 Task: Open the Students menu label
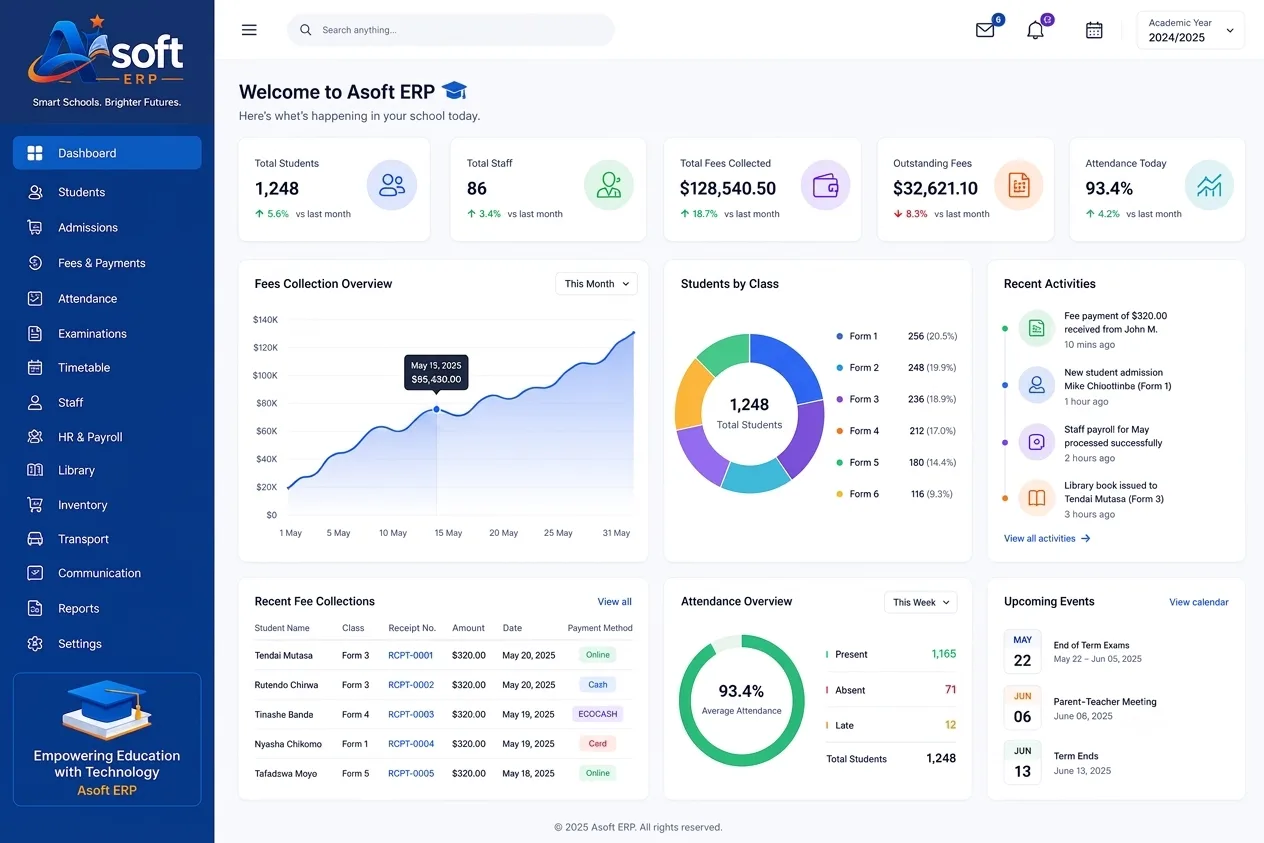[81, 192]
